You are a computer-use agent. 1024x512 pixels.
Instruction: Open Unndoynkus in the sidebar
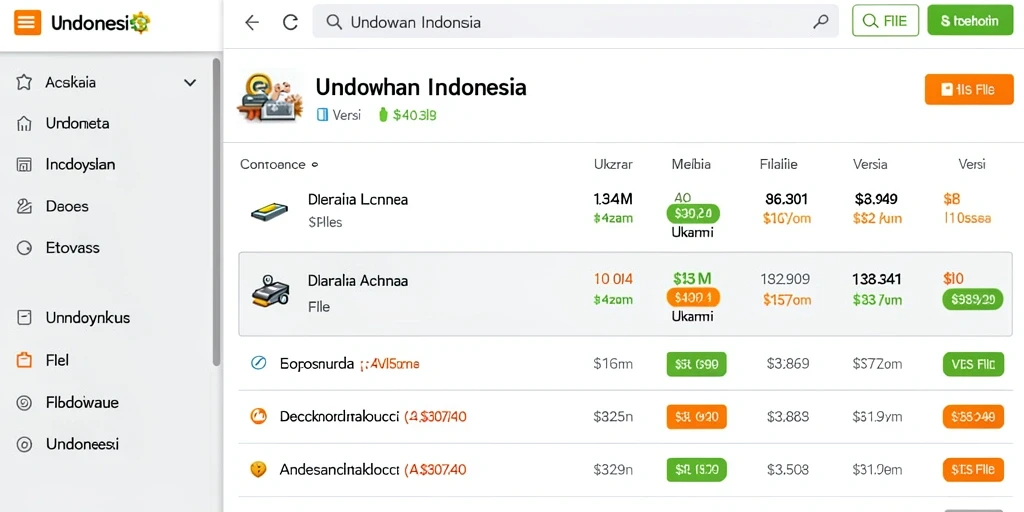click(88, 318)
